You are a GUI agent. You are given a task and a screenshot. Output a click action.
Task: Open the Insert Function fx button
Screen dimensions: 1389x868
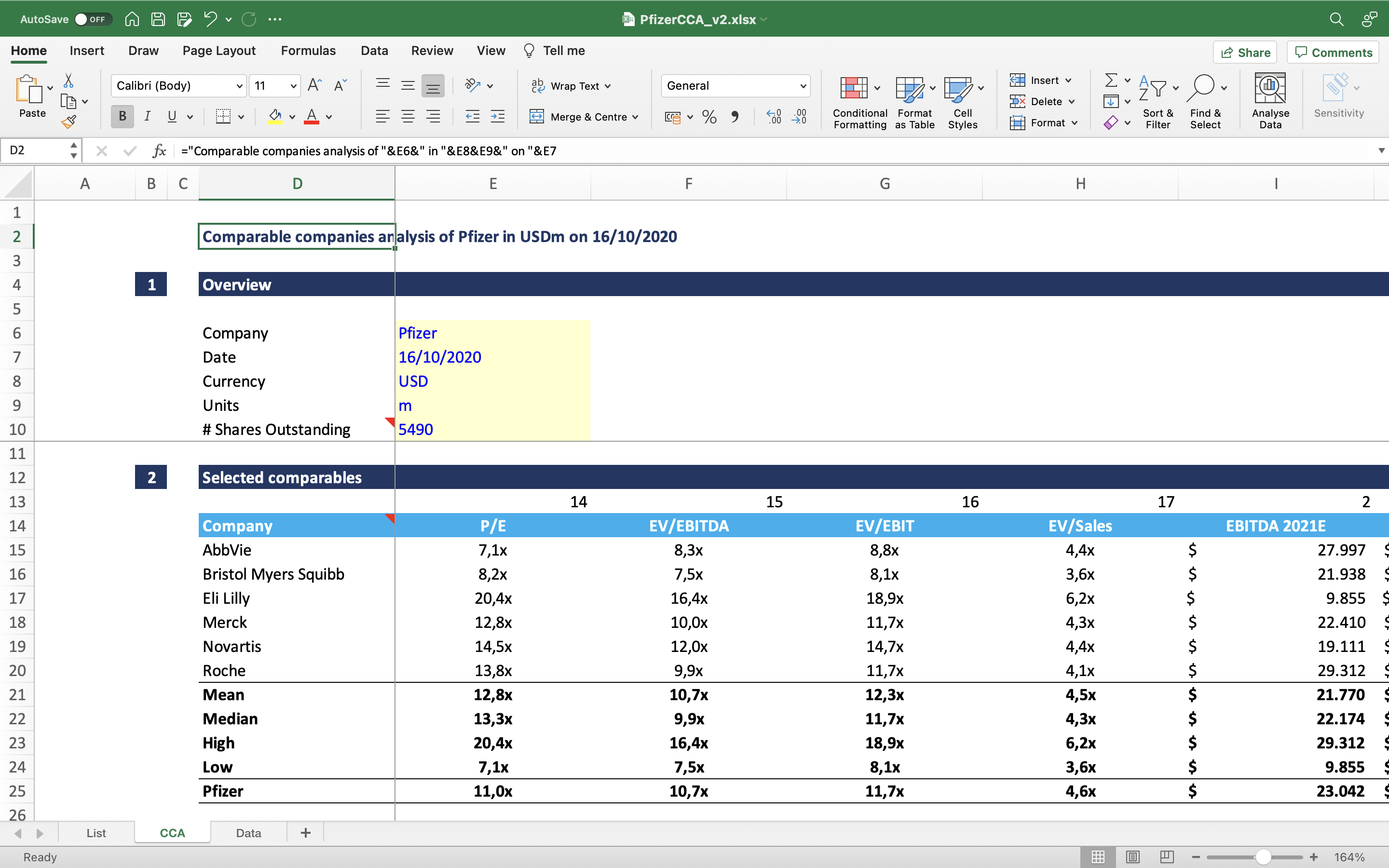point(159,151)
